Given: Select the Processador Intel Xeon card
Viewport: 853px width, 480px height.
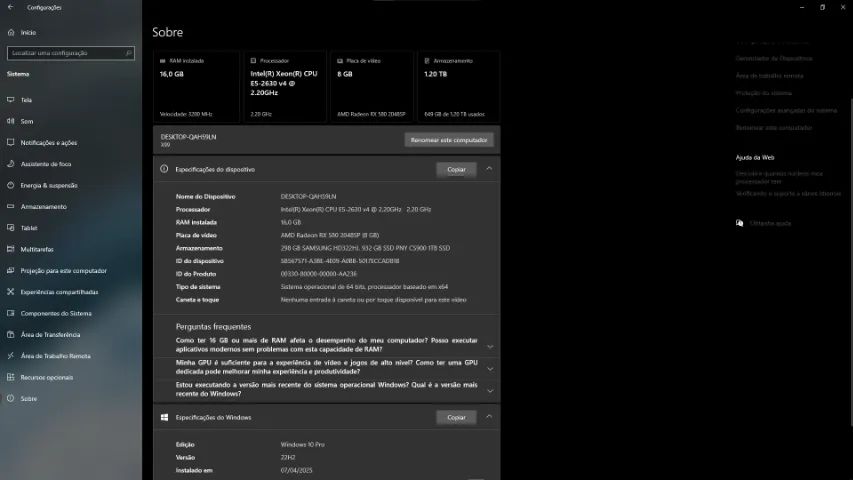Looking at the screenshot, I should pyautogui.click(x=285, y=87).
